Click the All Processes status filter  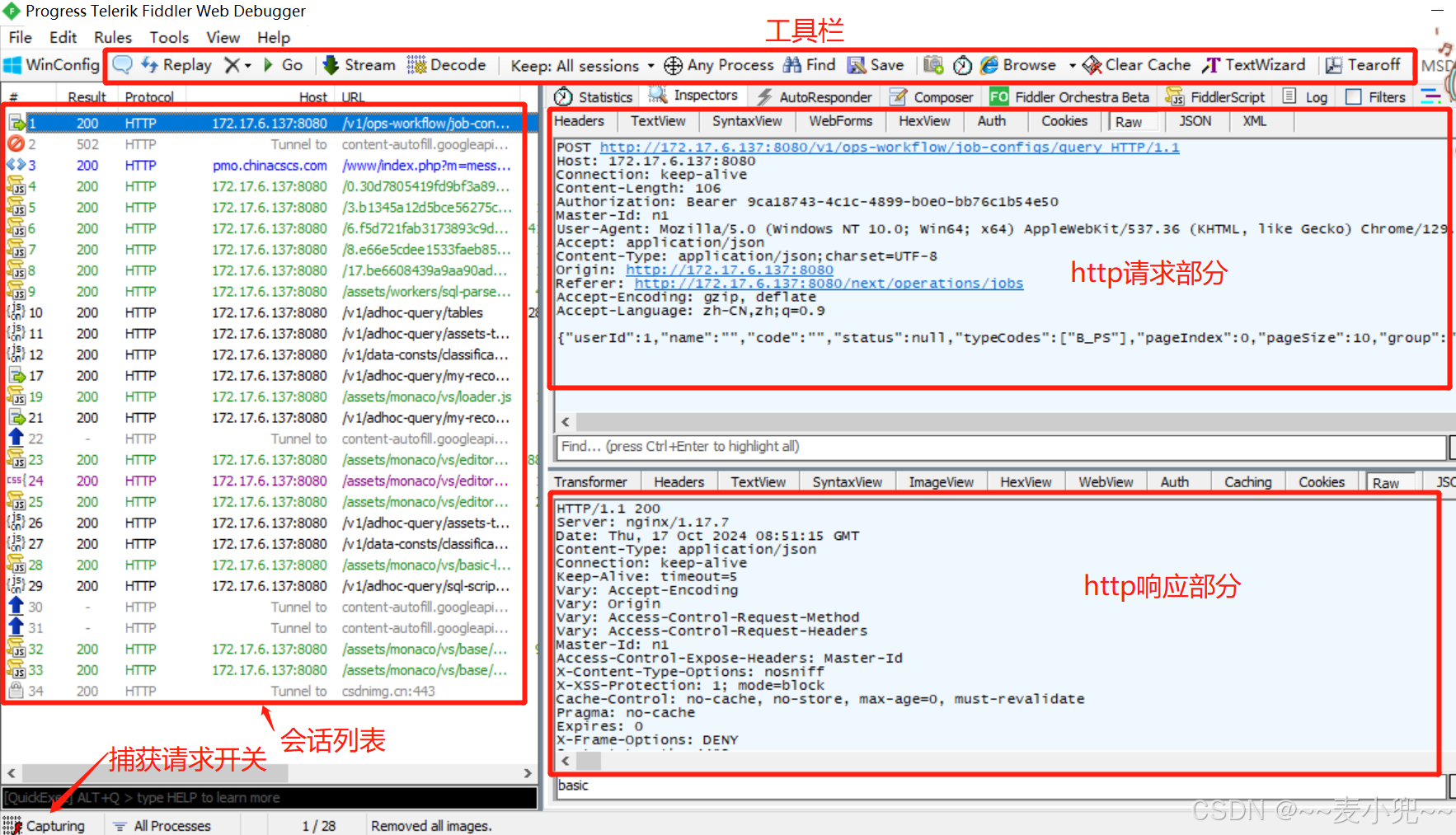(162, 825)
